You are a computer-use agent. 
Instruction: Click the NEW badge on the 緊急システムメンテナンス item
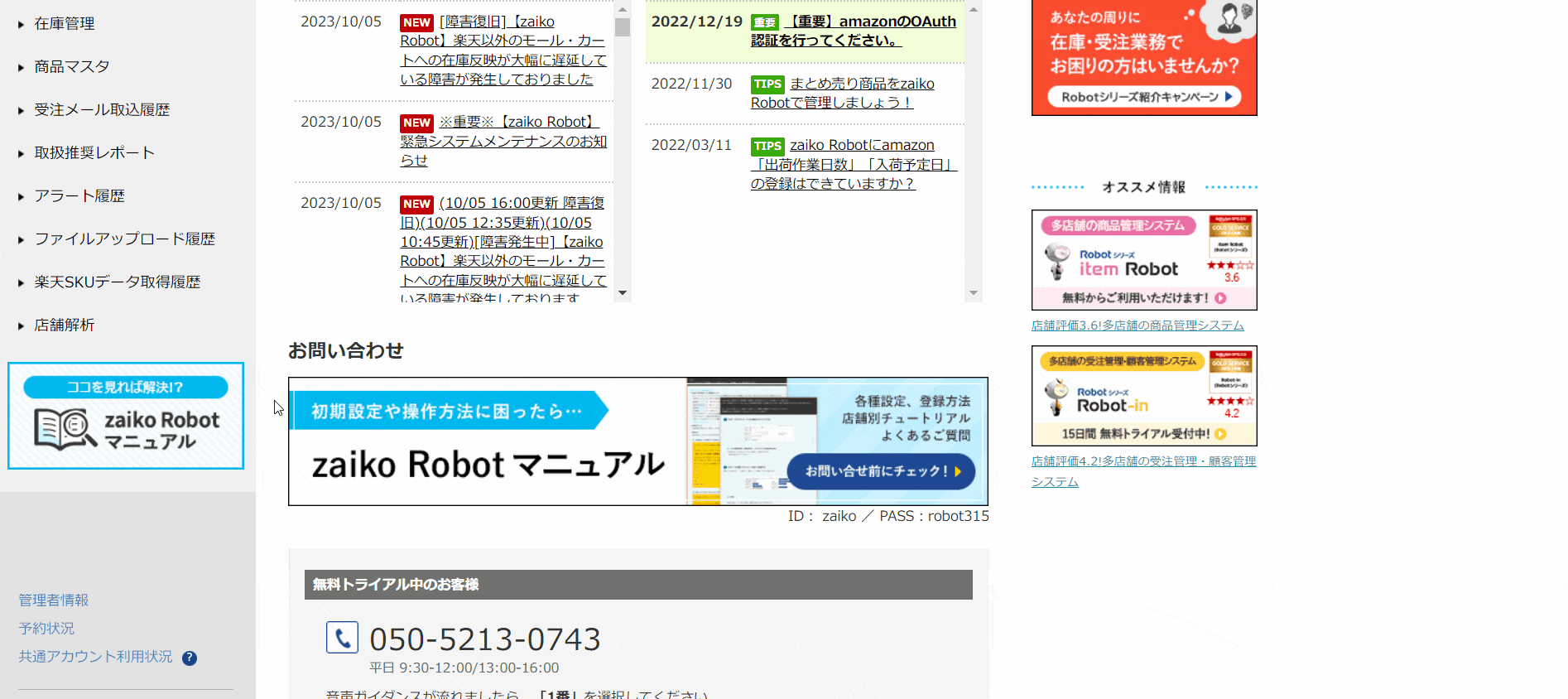click(x=416, y=123)
